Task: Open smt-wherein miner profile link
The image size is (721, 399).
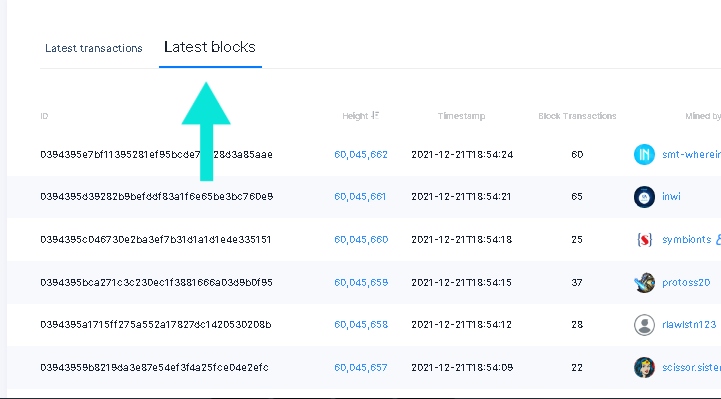Action: coord(691,154)
